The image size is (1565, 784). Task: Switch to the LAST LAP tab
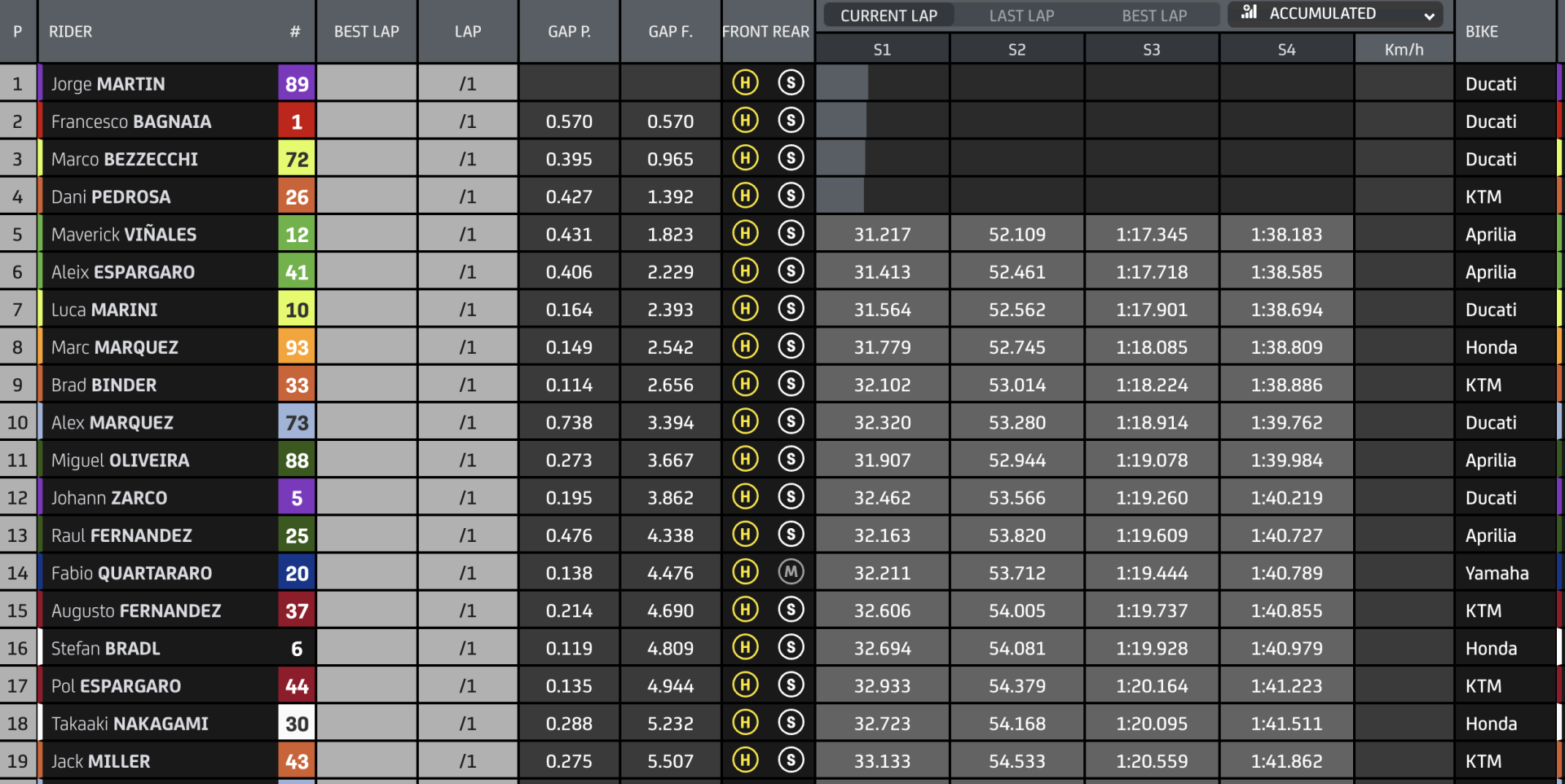(1021, 15)
